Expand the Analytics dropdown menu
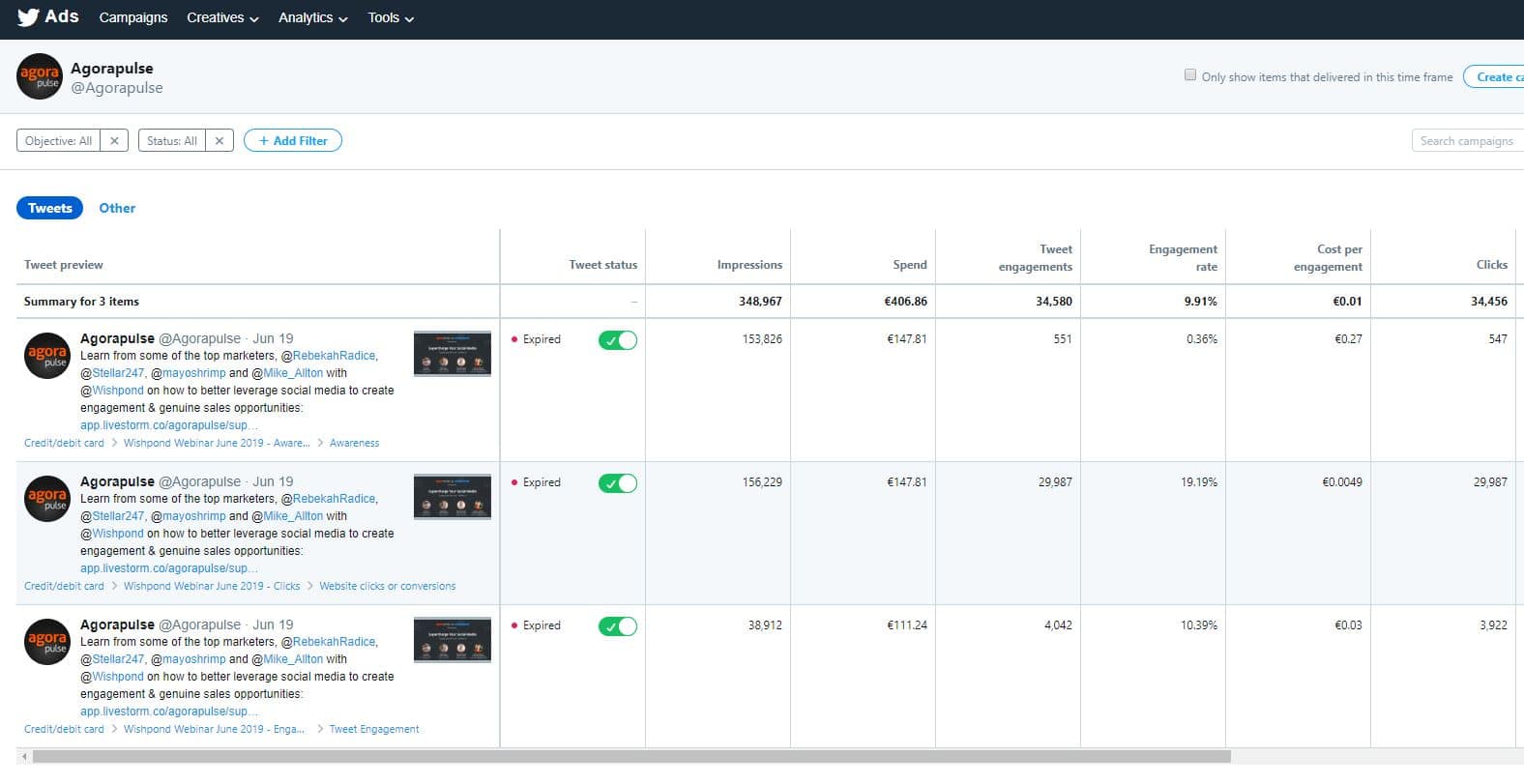The image size is (1524, 784). tap(313, 17)
